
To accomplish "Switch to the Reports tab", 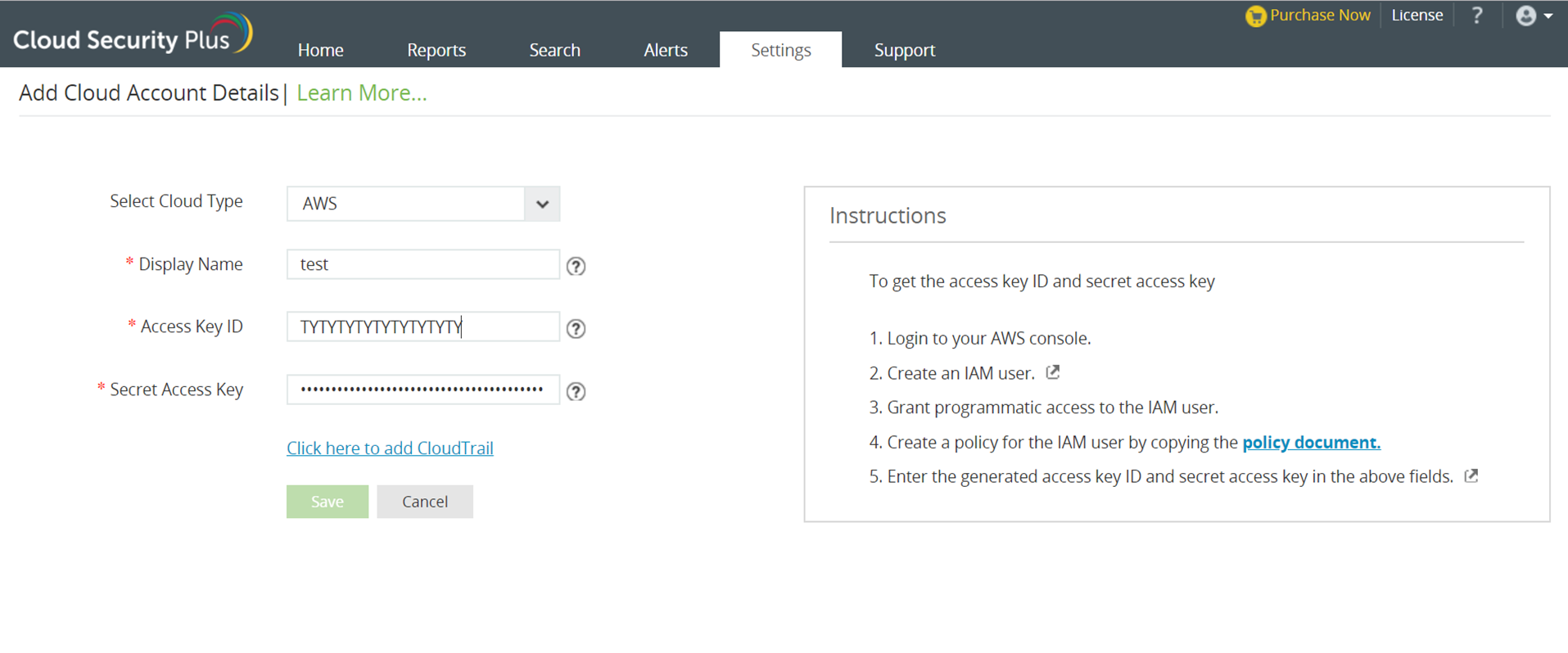I will tap(436, 50).
